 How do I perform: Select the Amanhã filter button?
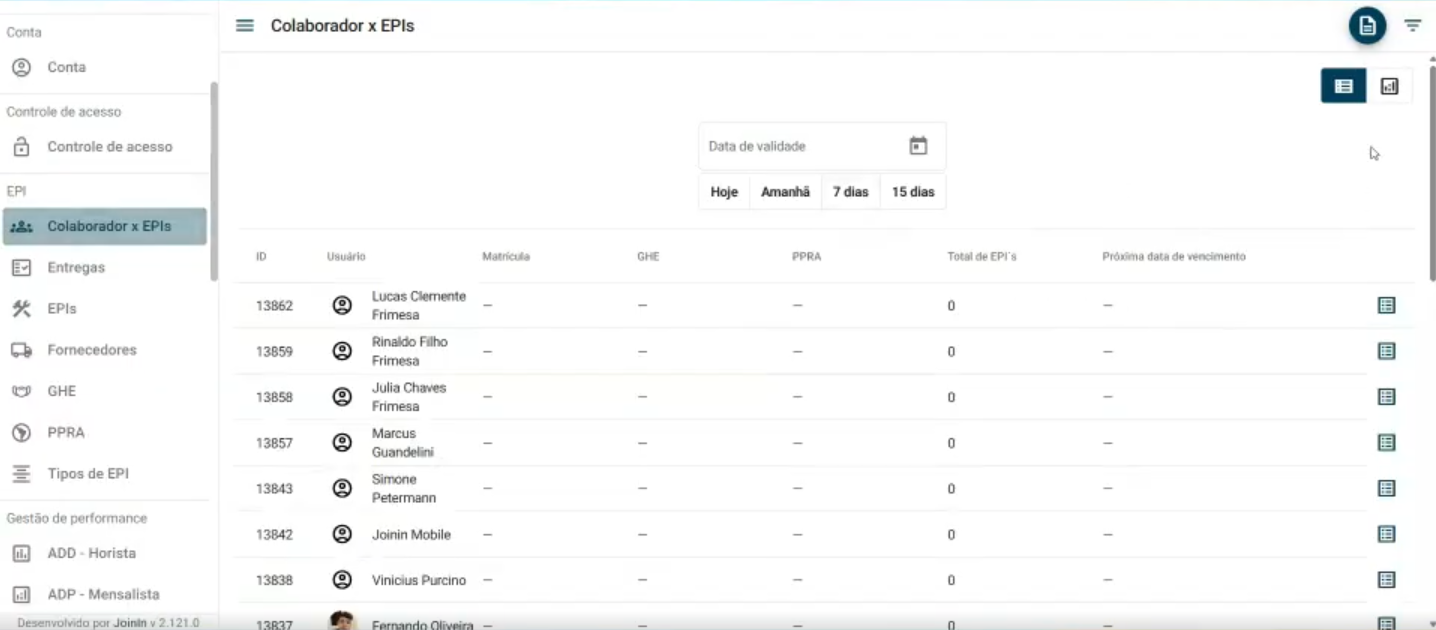click(785, 192)
